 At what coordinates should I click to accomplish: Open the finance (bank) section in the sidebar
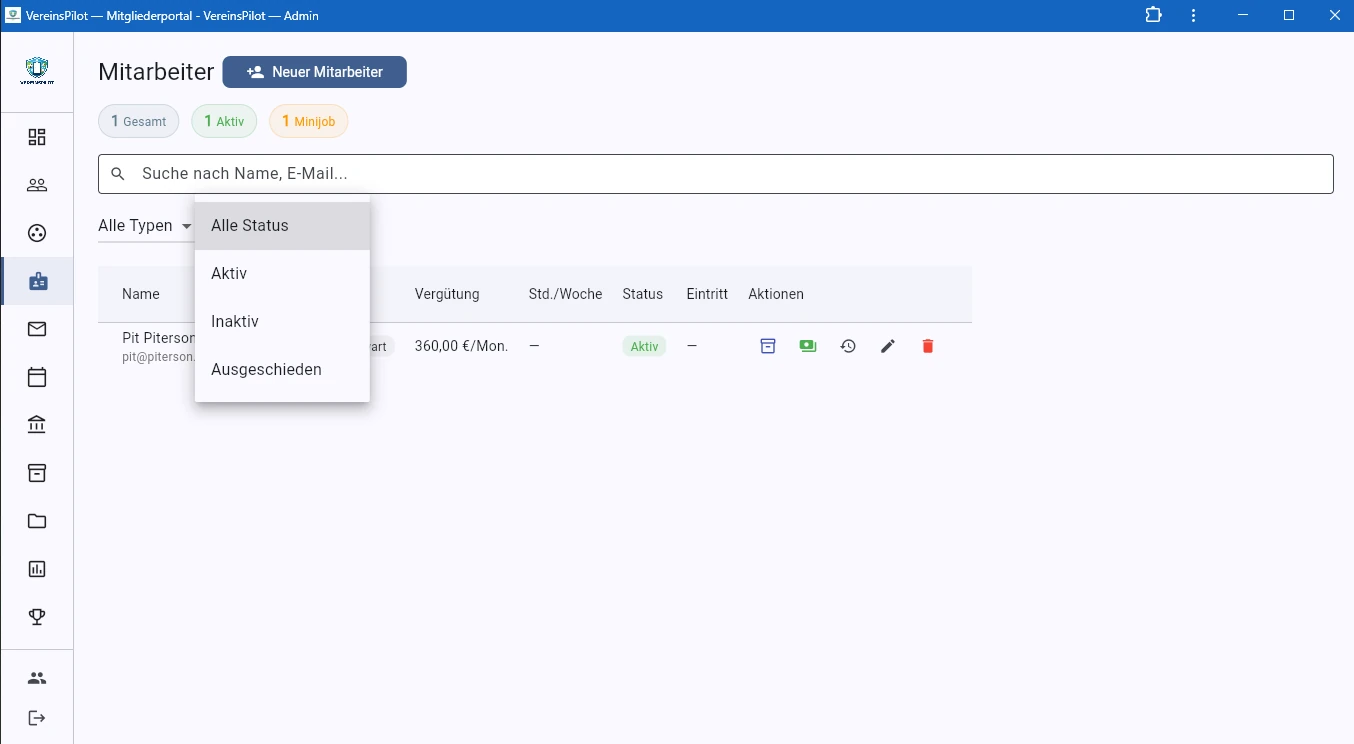coord(37,424)
